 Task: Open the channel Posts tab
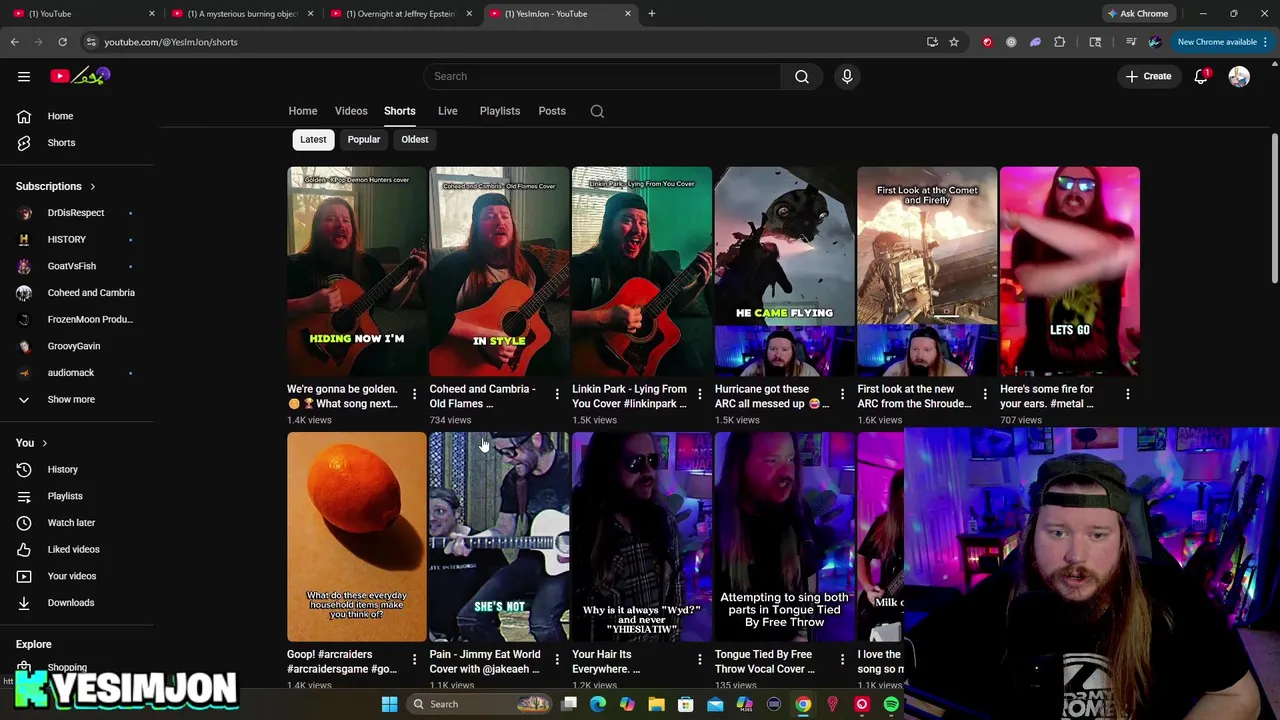552,111
